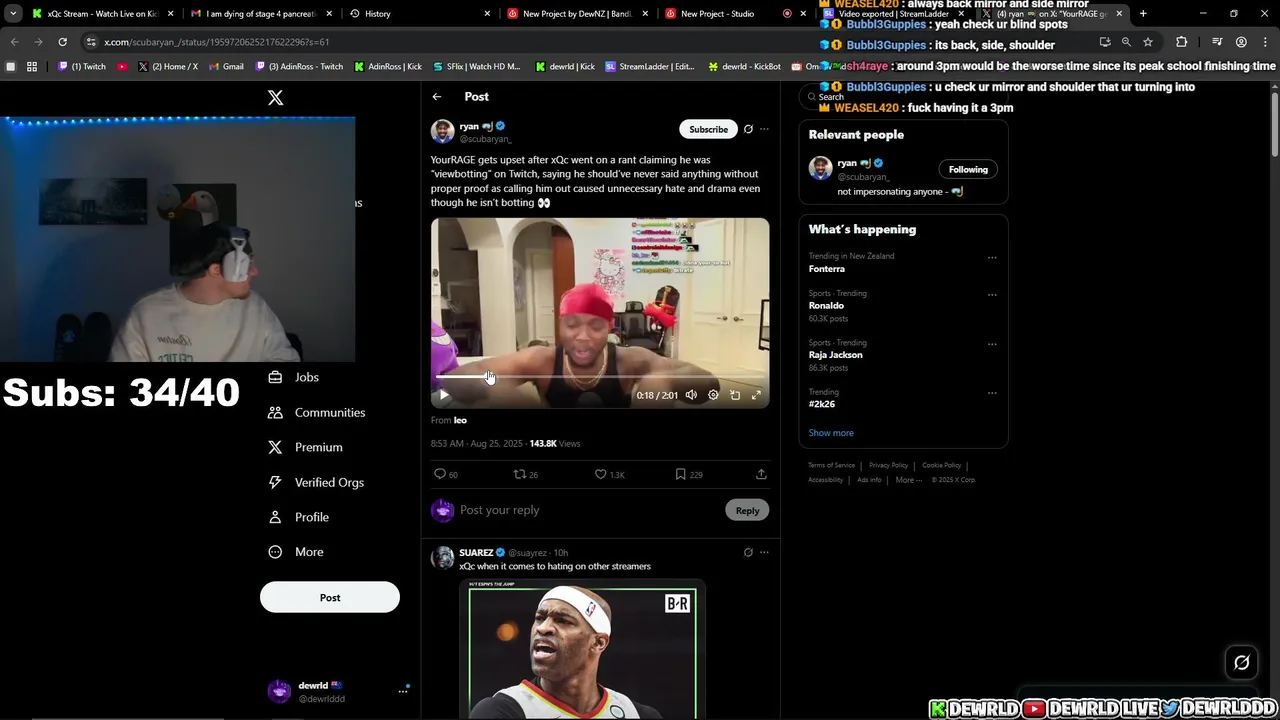Open Profile in the sidebar
Image resolution: width=1280 pixels, height=720 pixels.
click(298, 517)
